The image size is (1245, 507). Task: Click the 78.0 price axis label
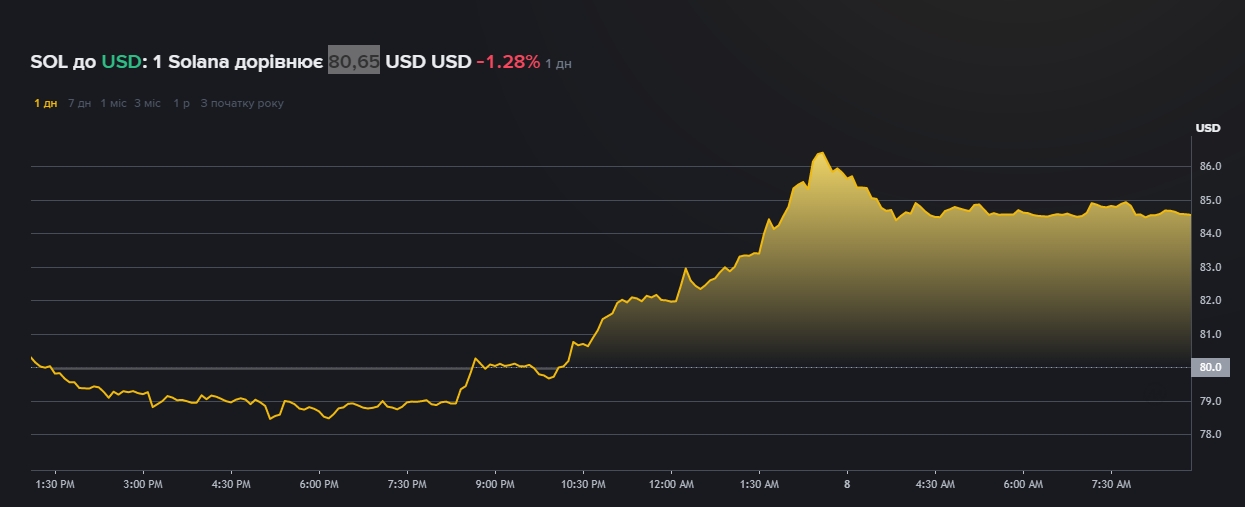[1211, 434]
